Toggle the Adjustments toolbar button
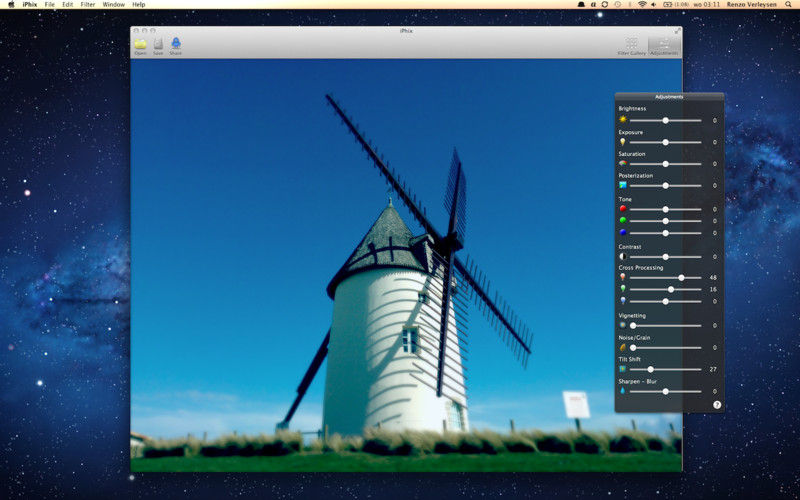This screenshot has width=800, height=500. point(664,46)
